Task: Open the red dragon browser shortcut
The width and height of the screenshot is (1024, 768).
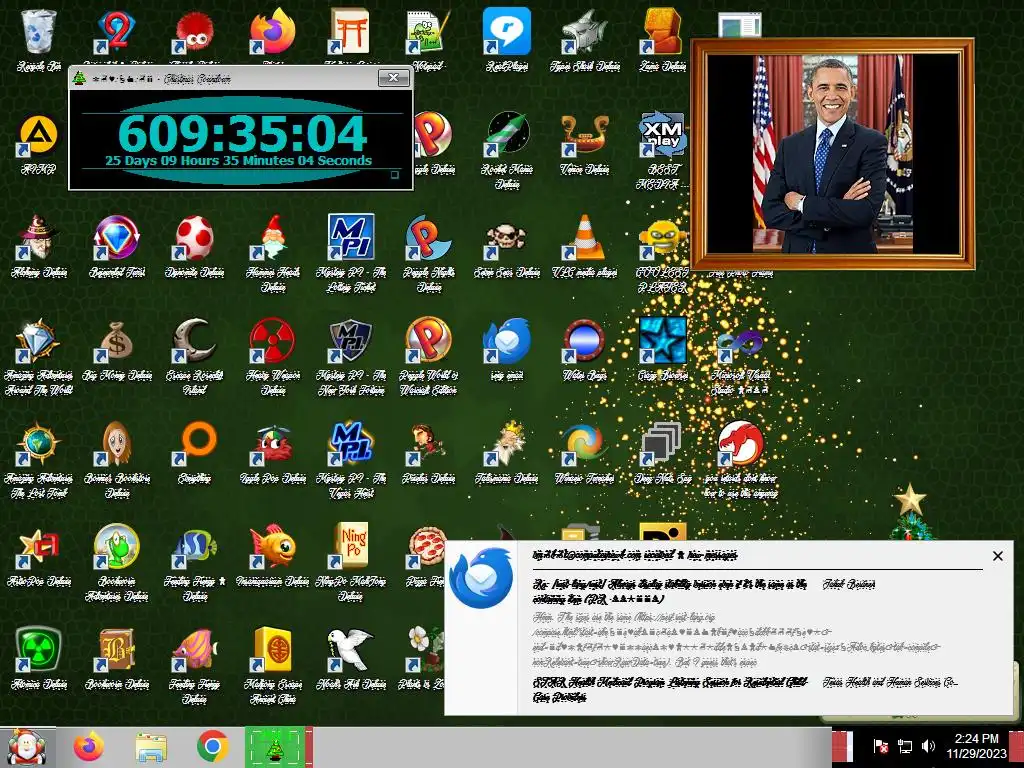Action: click(x=740, y=444)
